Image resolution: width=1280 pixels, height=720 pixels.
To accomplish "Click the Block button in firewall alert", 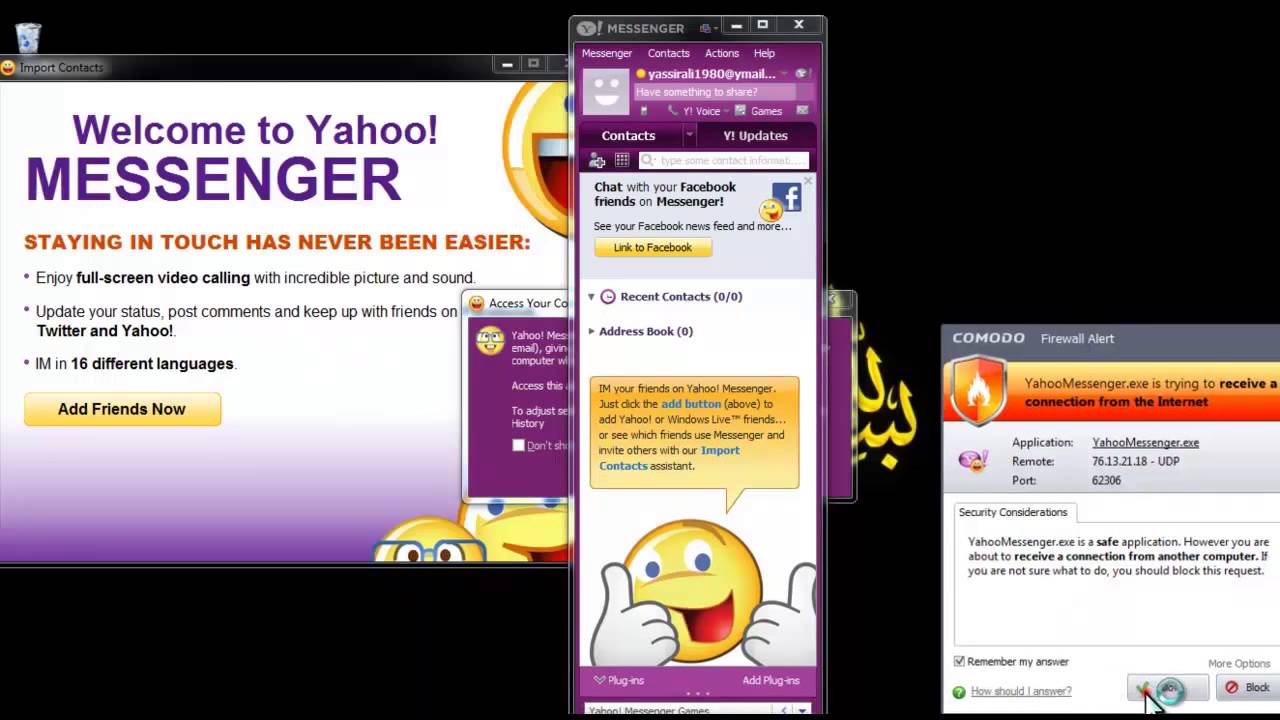I will (x=1247, y=687).
